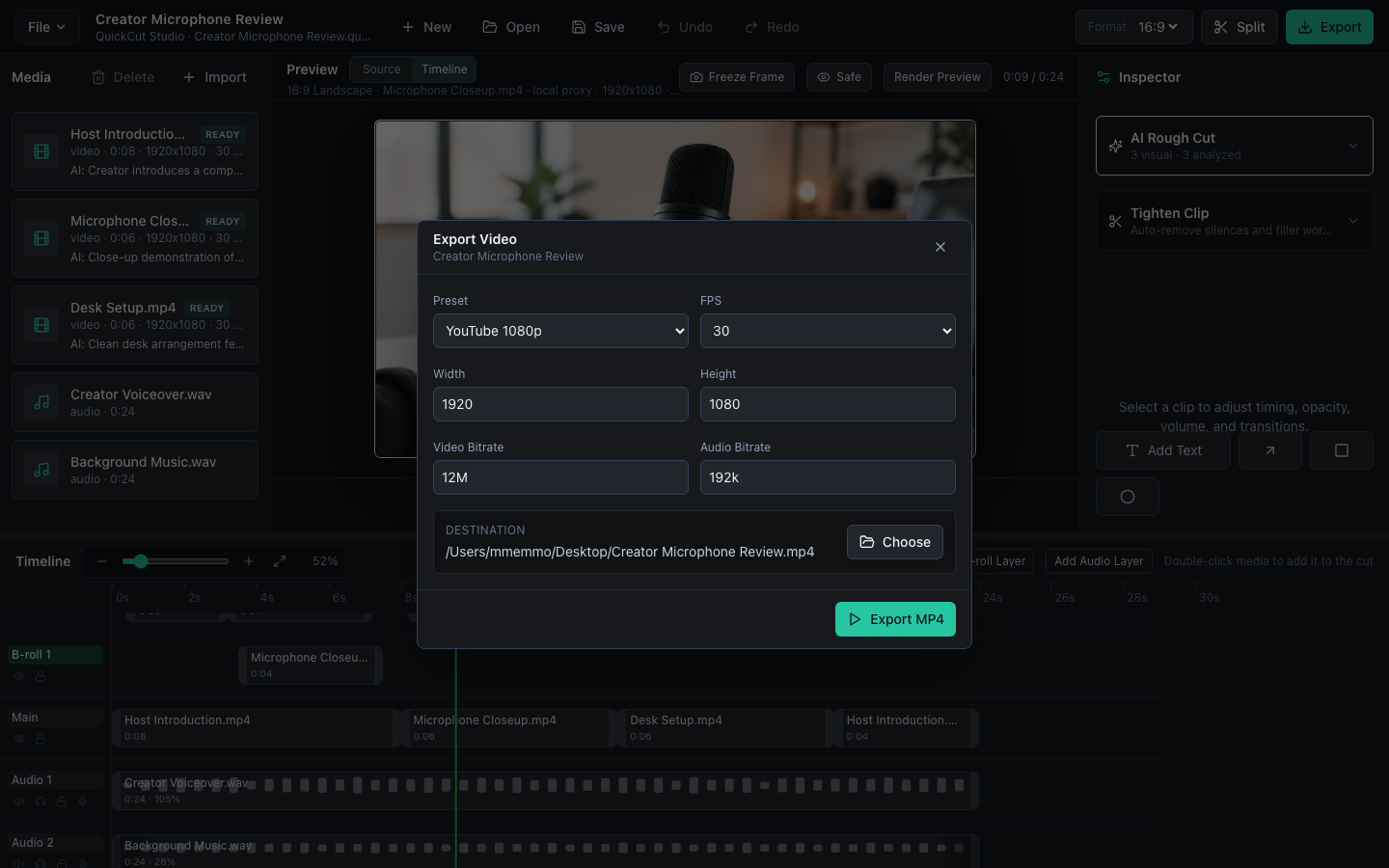Click Save in the top toolbar

[598, 27]
